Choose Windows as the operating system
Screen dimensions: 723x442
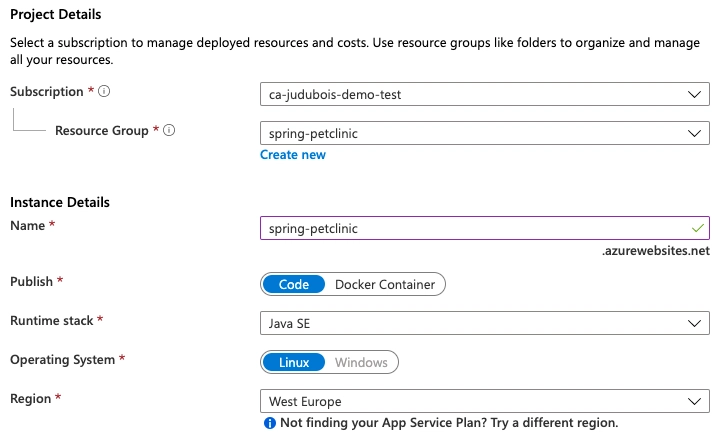coord(361,362)
